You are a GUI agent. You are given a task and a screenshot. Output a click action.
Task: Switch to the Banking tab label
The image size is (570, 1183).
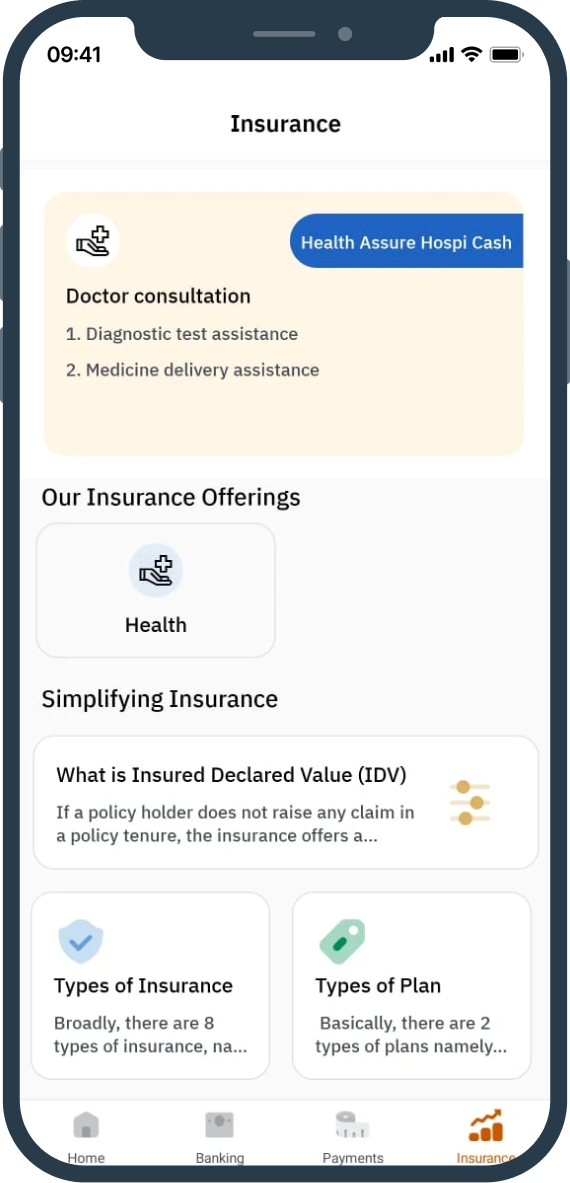click(x=219, y=1158)
